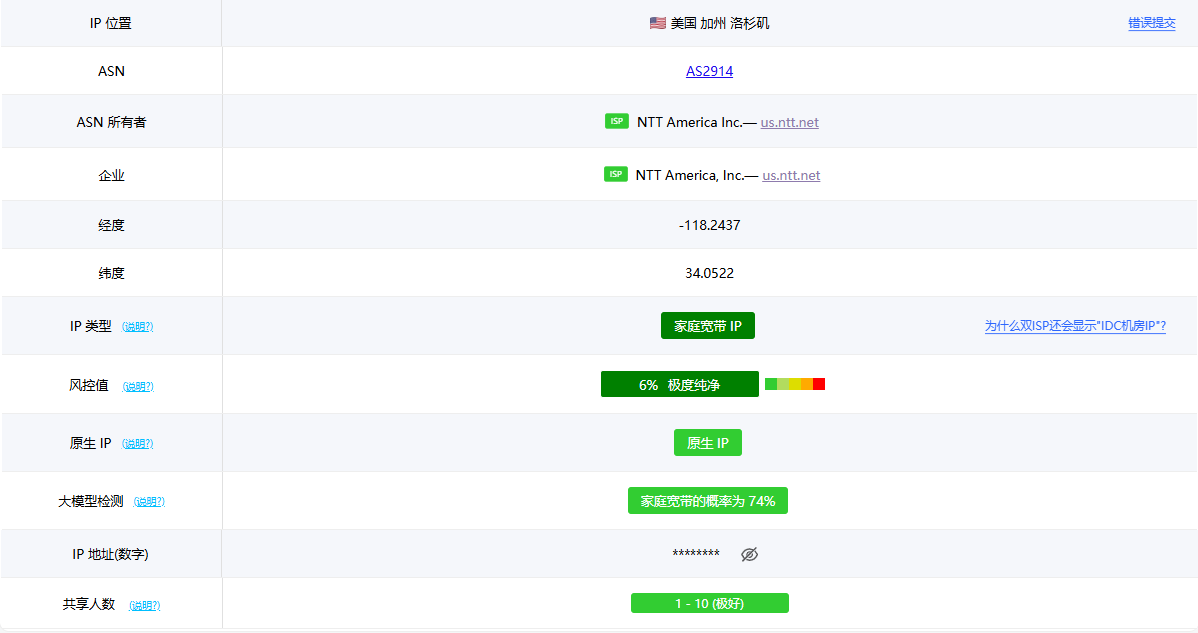Open the 错误提交 link
The width and height of the screenshot is (1198, 633).
[1152, 23]
